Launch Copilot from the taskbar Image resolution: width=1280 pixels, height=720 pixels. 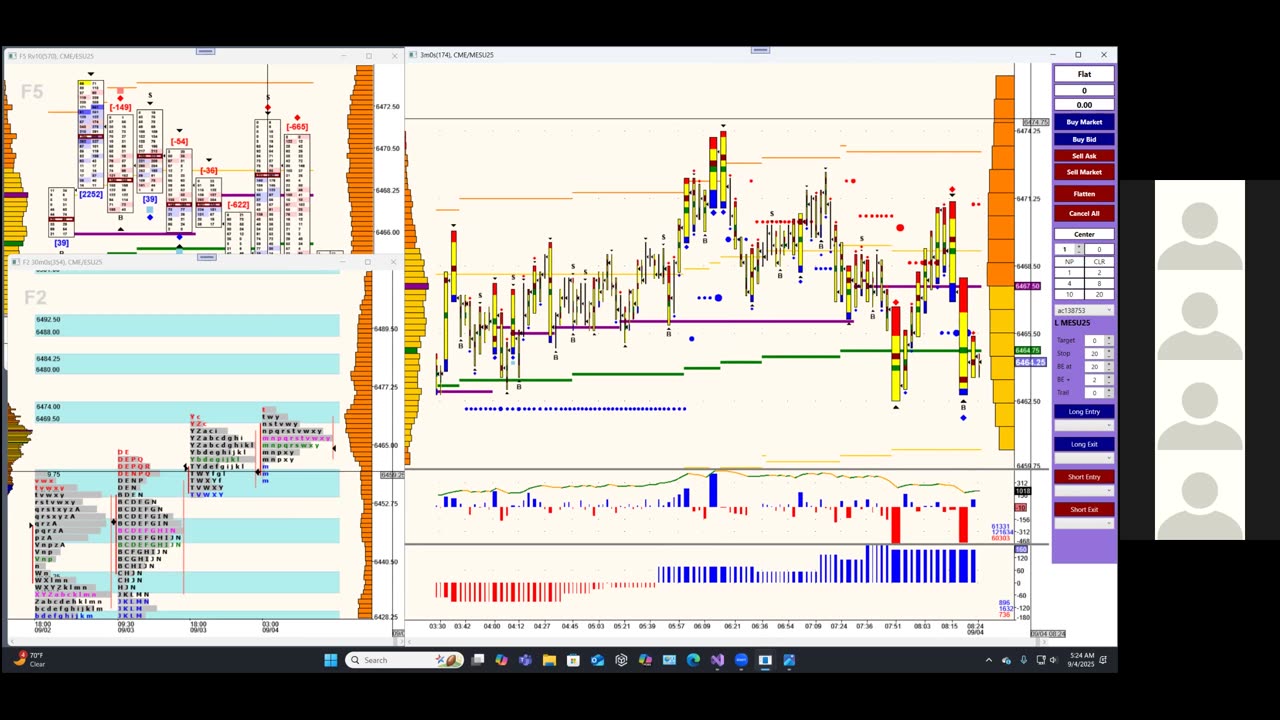tap(501, 660)
